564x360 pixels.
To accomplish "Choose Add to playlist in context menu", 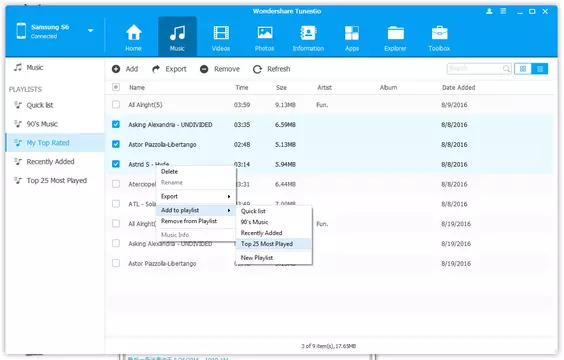I will pos(196,210).
